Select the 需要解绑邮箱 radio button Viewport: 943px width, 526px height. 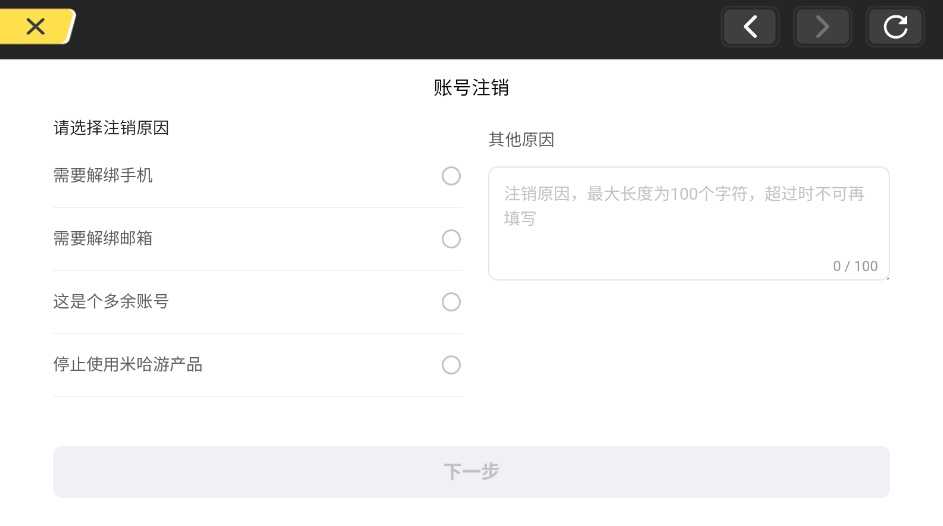451,239
